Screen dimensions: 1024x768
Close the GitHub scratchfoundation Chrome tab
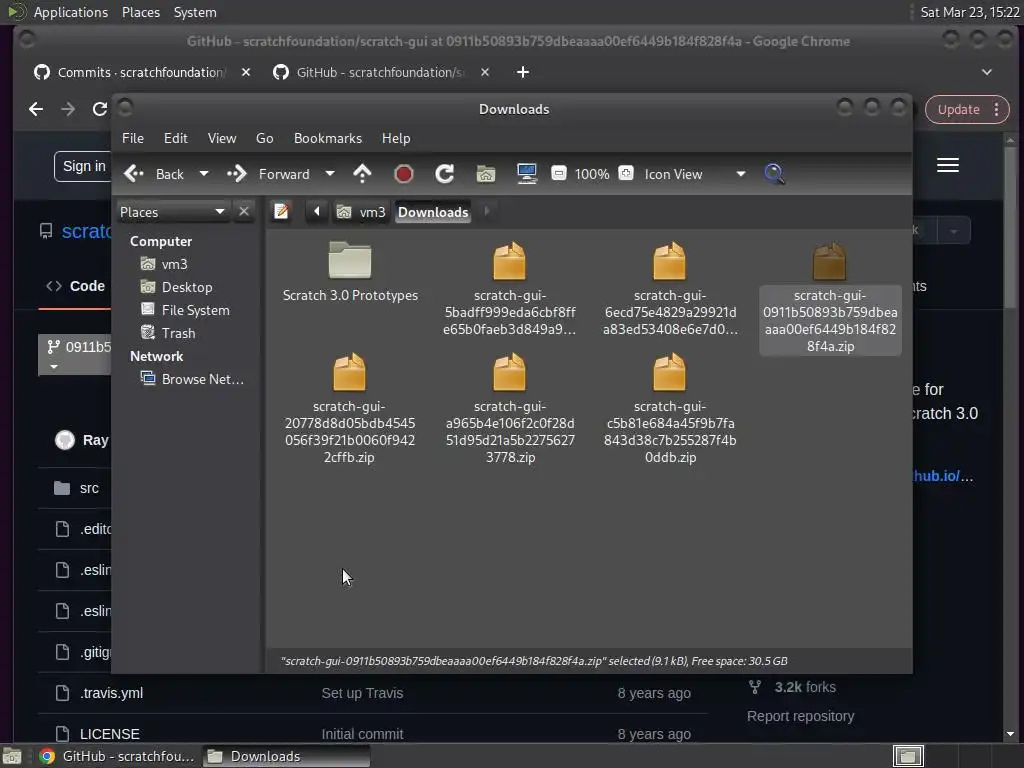[485, 72]
